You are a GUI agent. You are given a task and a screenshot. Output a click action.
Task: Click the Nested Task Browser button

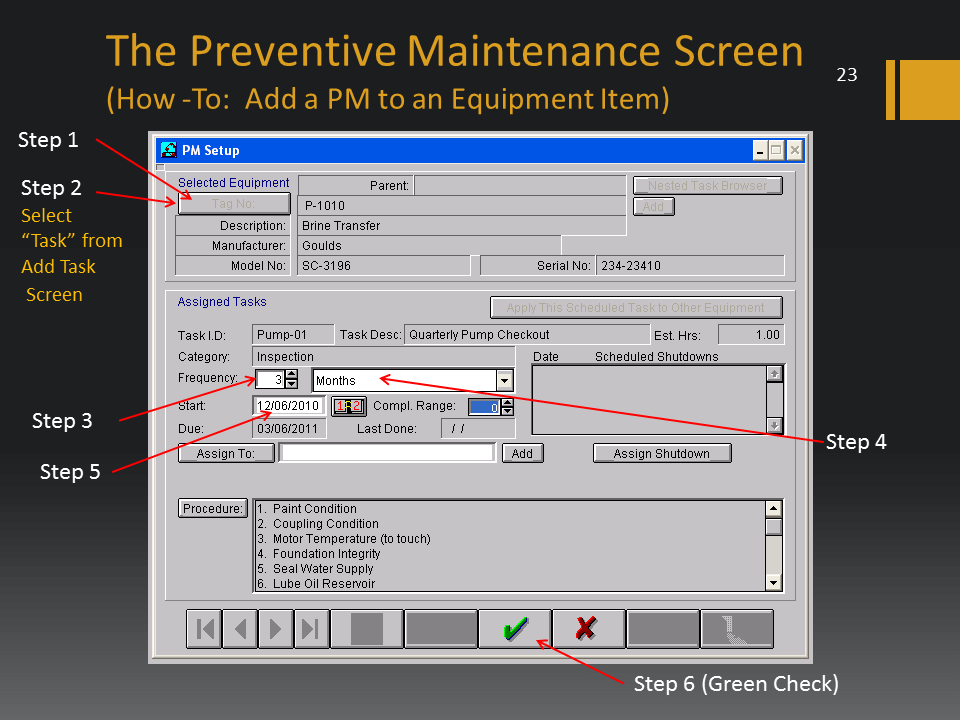[708, 186]
